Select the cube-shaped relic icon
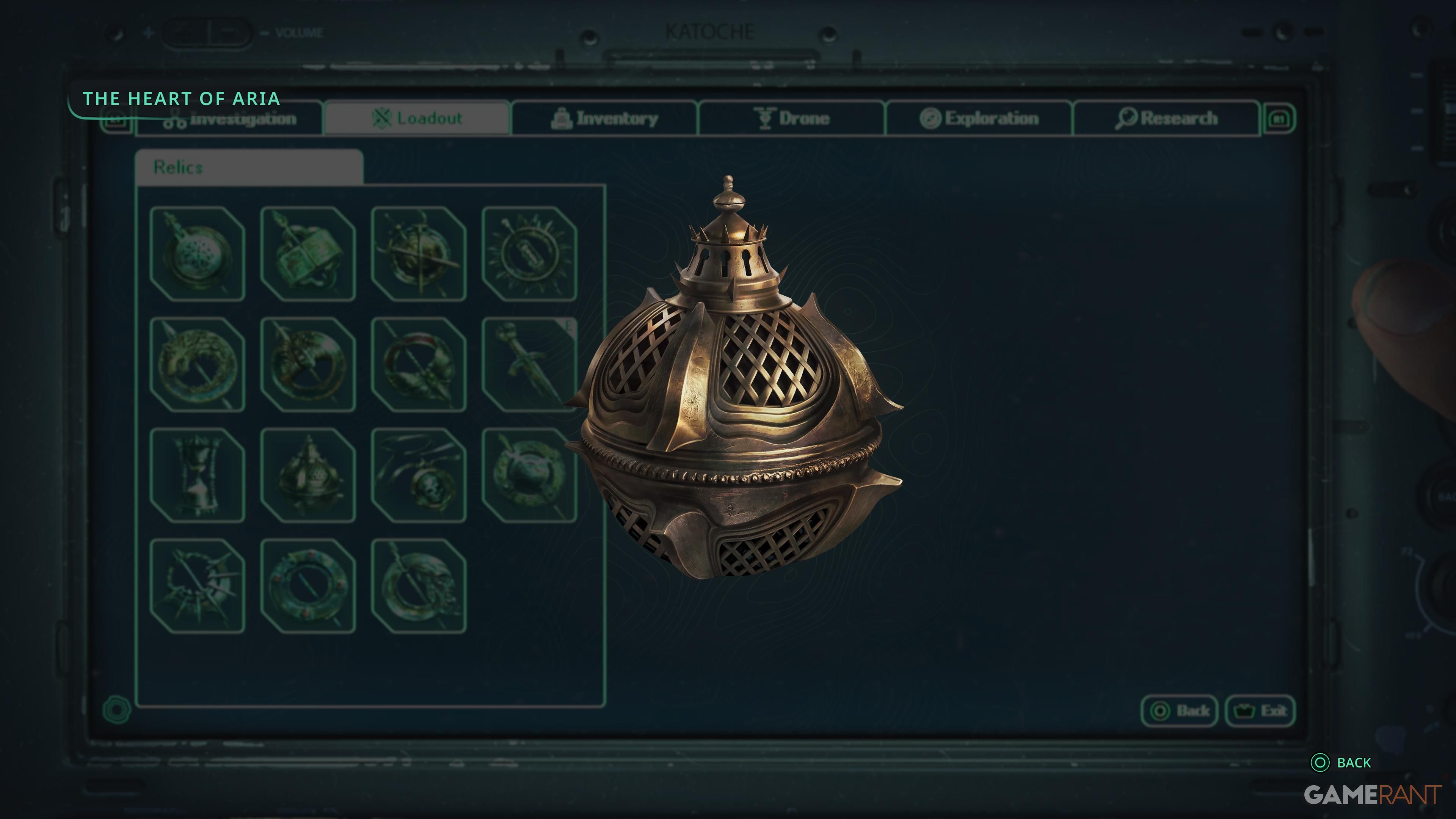 click(308, 254)
